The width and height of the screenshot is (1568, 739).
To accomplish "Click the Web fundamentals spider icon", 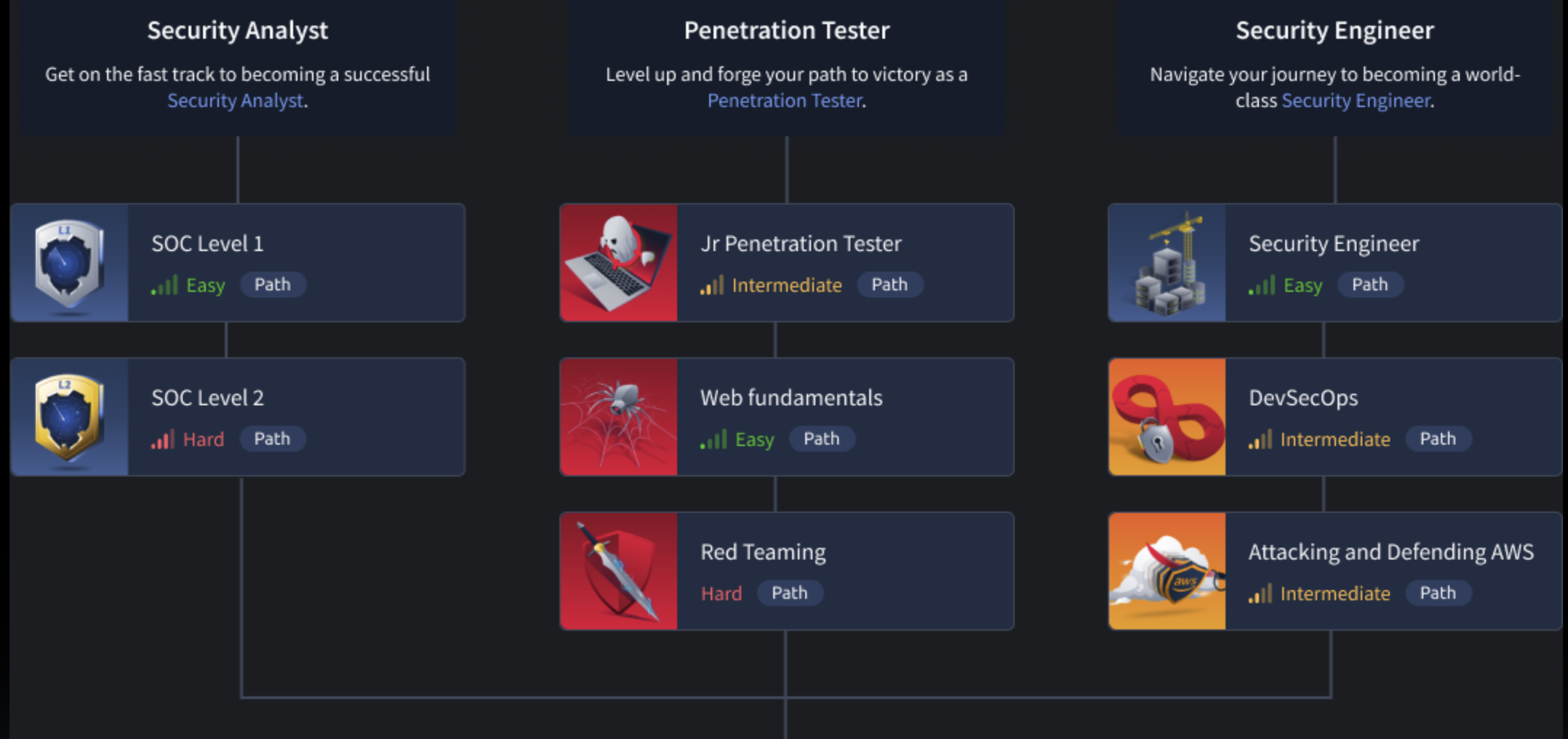I will (618, 418).
